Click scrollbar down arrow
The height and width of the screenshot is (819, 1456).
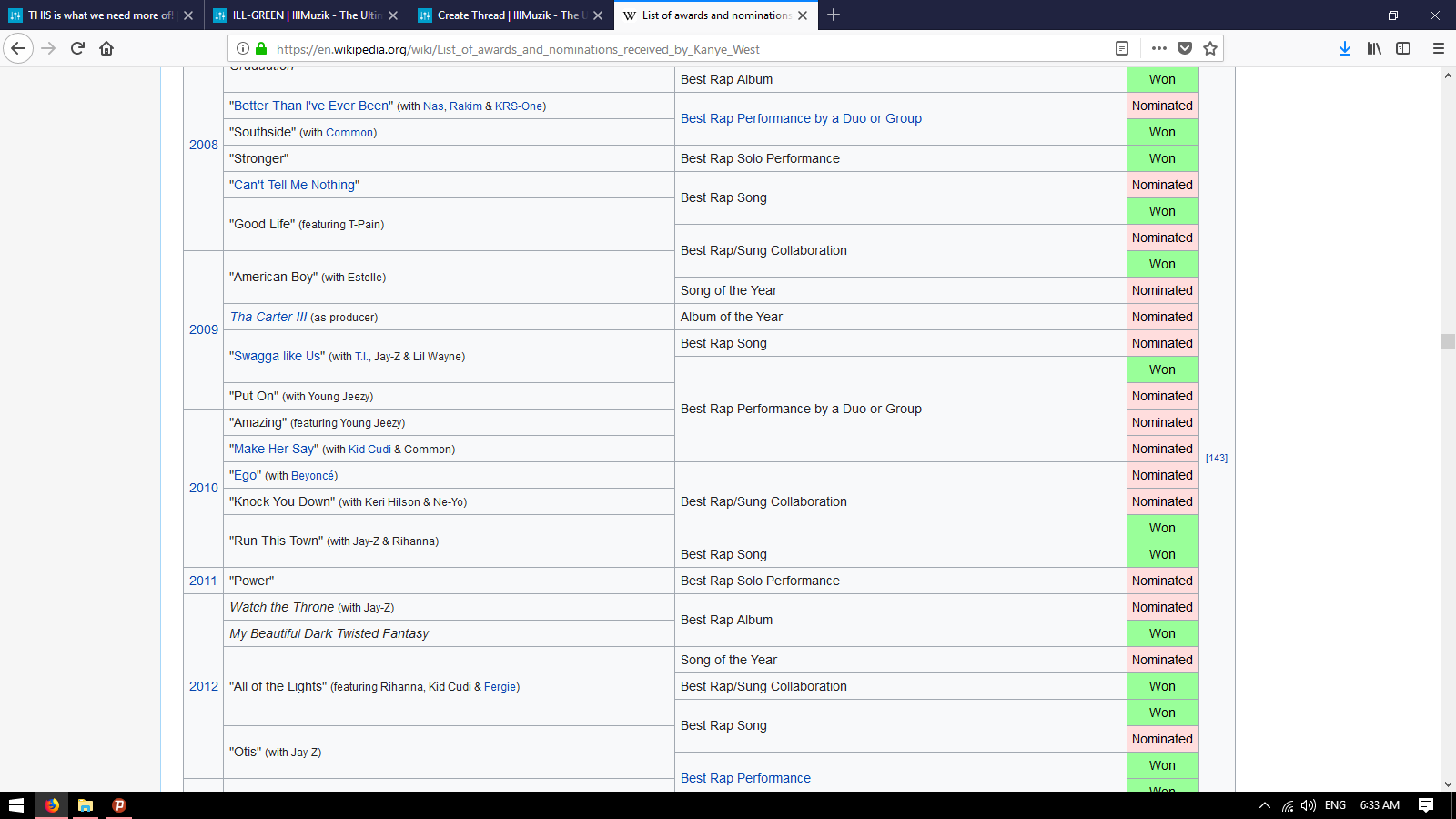pos(1448,784)
